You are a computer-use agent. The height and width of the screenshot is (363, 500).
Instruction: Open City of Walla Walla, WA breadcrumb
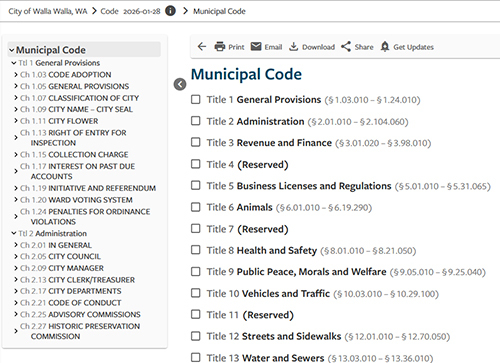pos(48,11)
